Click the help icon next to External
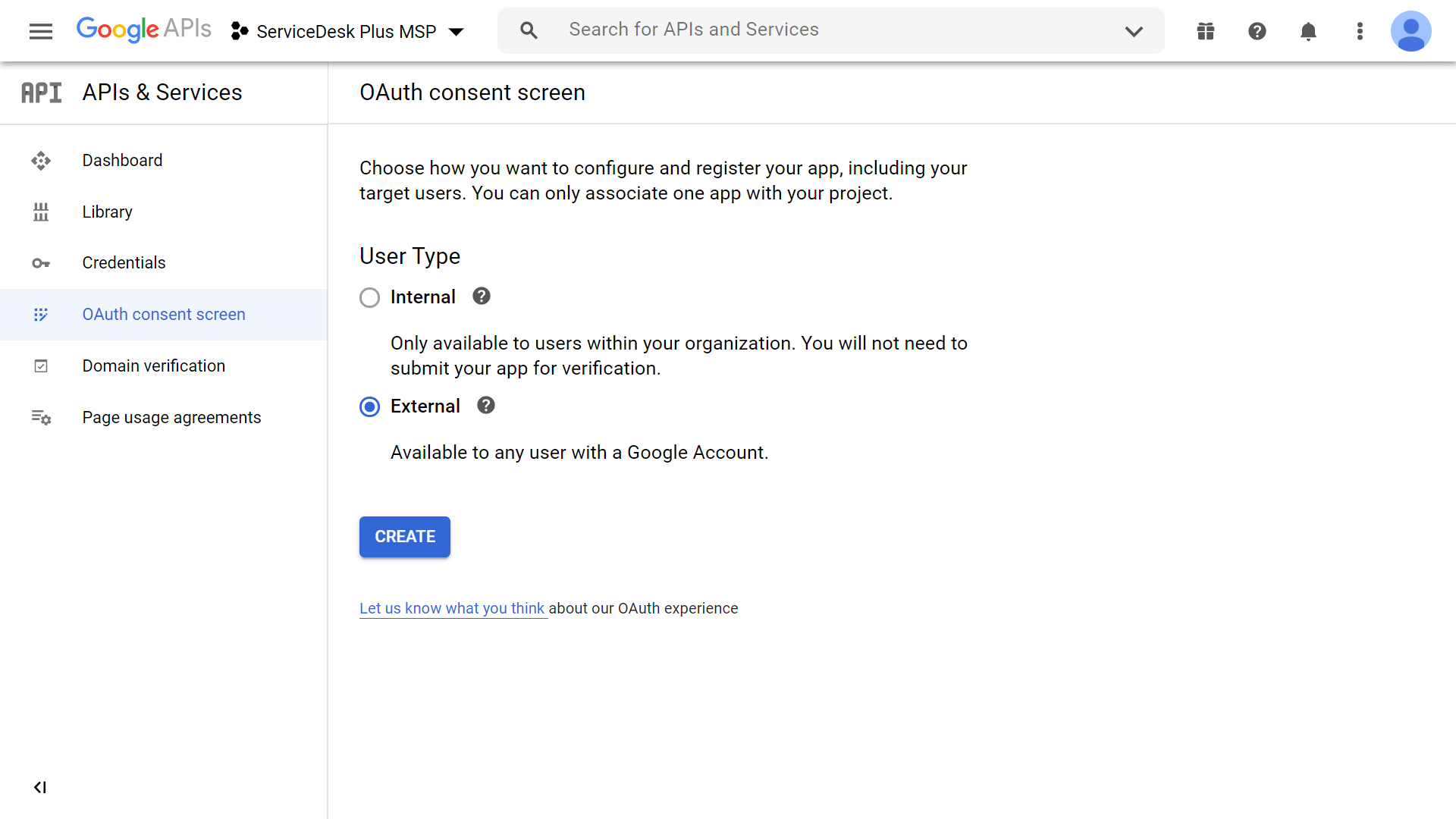 (x=486, y=406)
